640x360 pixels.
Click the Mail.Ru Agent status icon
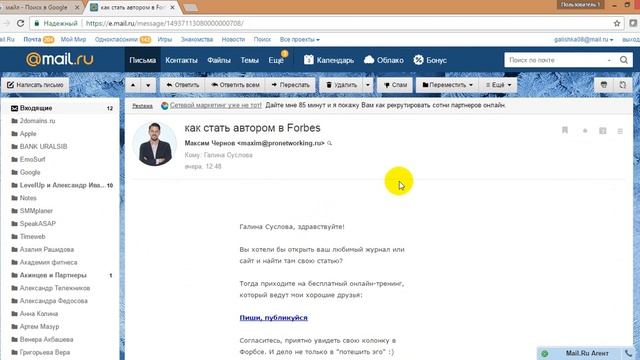pyautogui.click(x=544, y=353)
